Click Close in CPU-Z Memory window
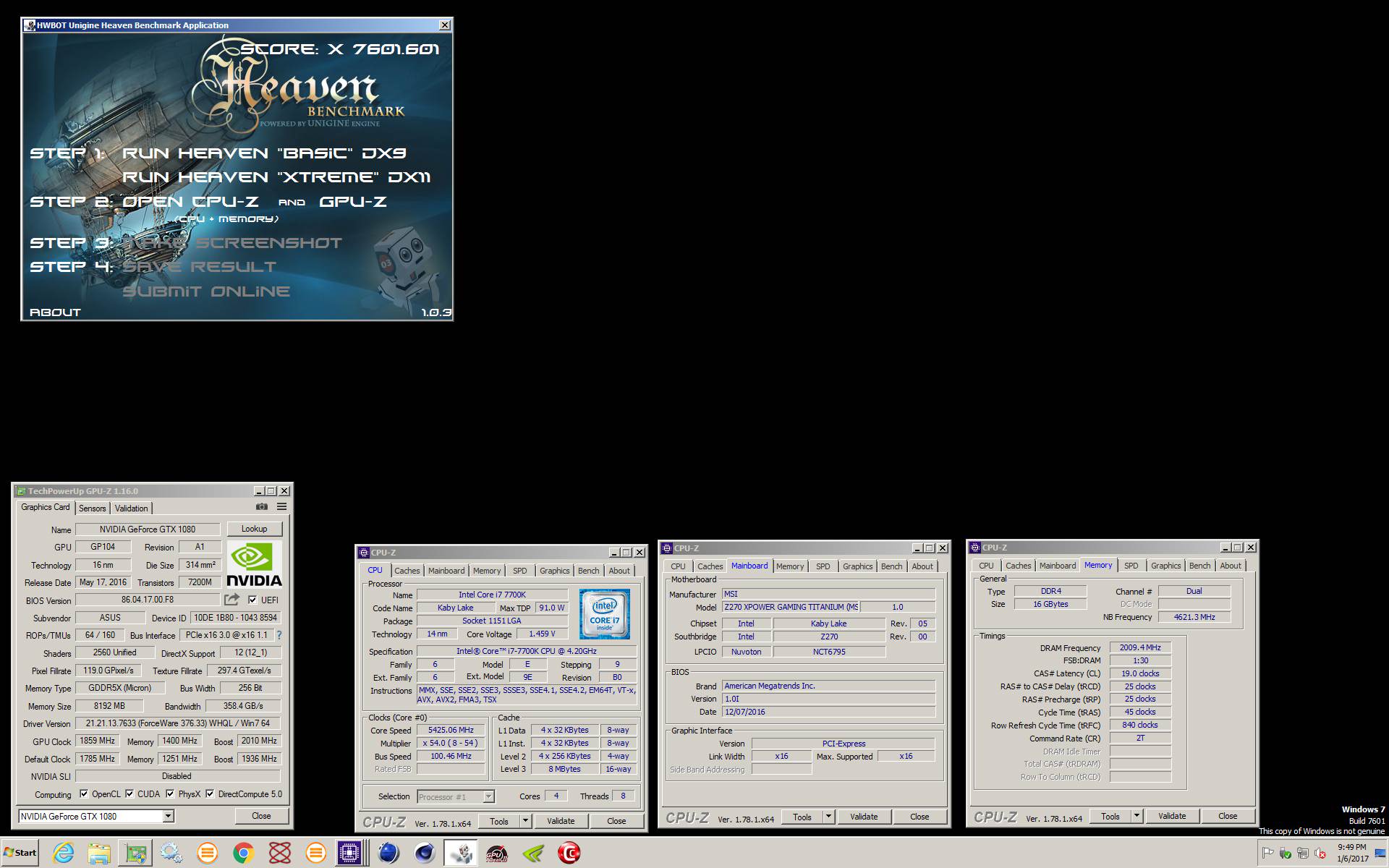Screen dimensions: 1389x868 pyautogui.click(x=1228, y=816)
